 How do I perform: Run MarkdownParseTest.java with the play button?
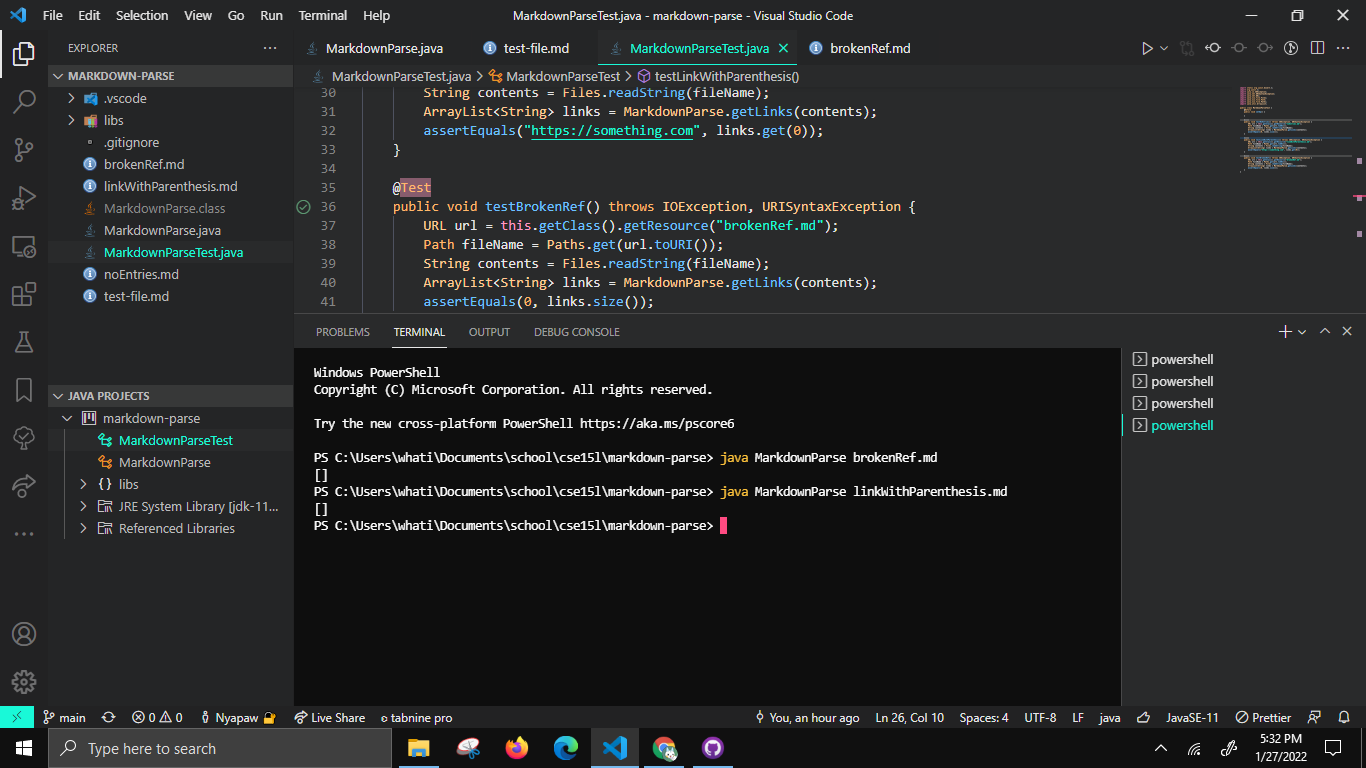coord(1149,47)
